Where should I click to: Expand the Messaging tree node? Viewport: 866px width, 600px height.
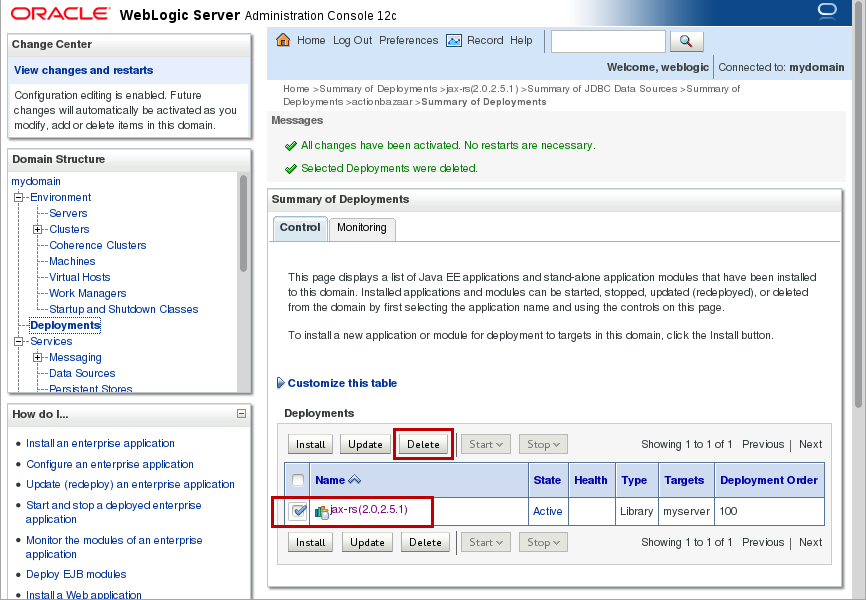click(x=38, y=357)
